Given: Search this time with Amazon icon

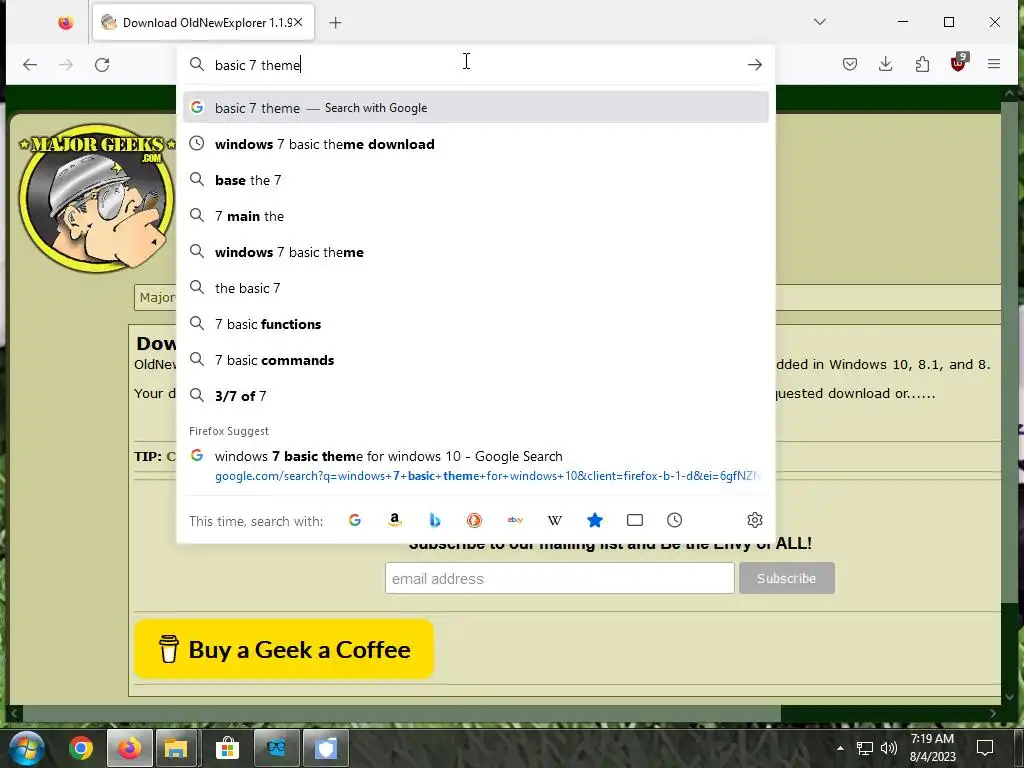Looking at the screenshot, I should (x=394, y=520).
